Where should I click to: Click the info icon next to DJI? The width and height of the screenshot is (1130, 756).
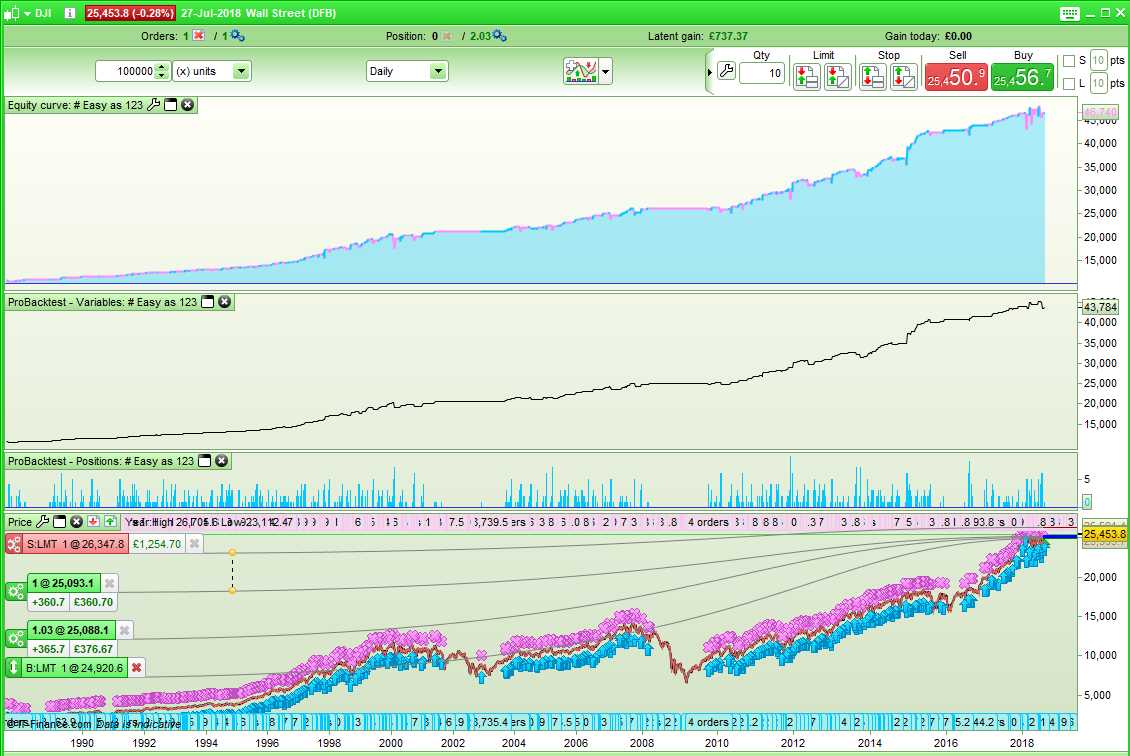click(x=70, y=13)
